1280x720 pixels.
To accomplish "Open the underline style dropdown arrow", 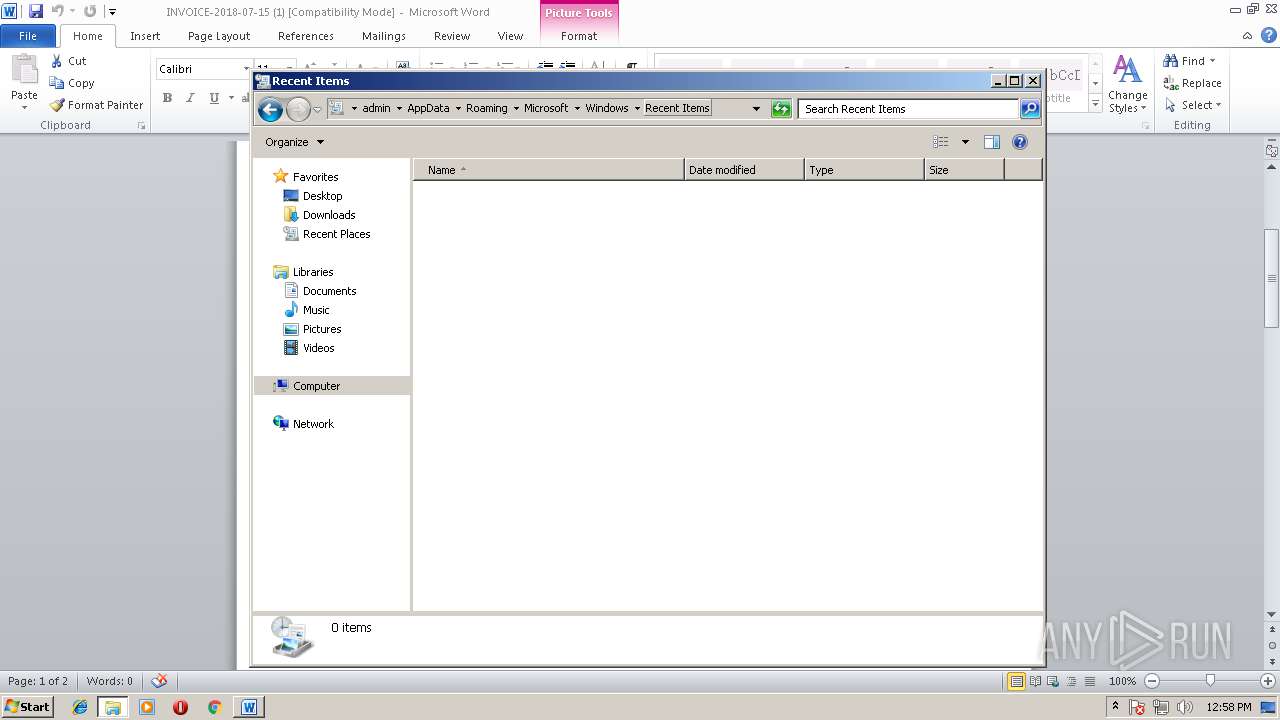I will 231,98.
